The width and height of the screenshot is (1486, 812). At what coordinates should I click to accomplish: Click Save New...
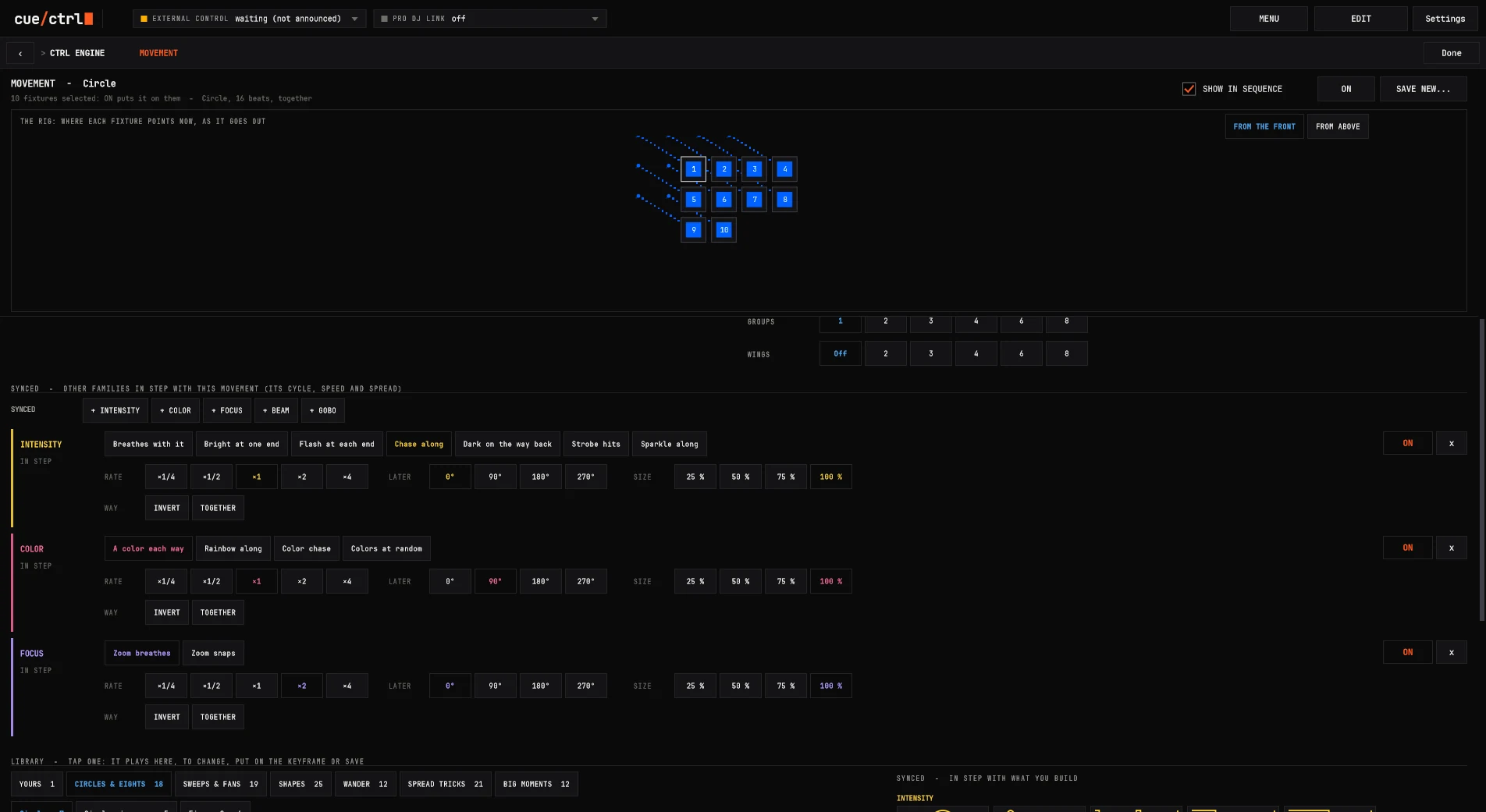pos(1423,89)
